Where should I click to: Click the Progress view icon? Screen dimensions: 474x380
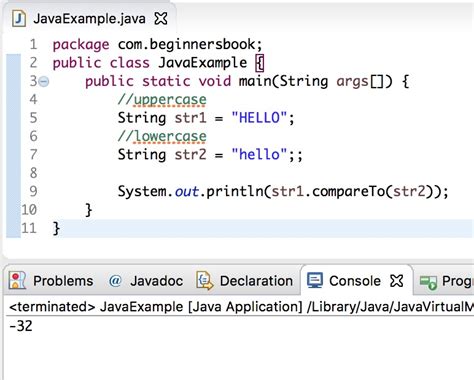[428, 283]
